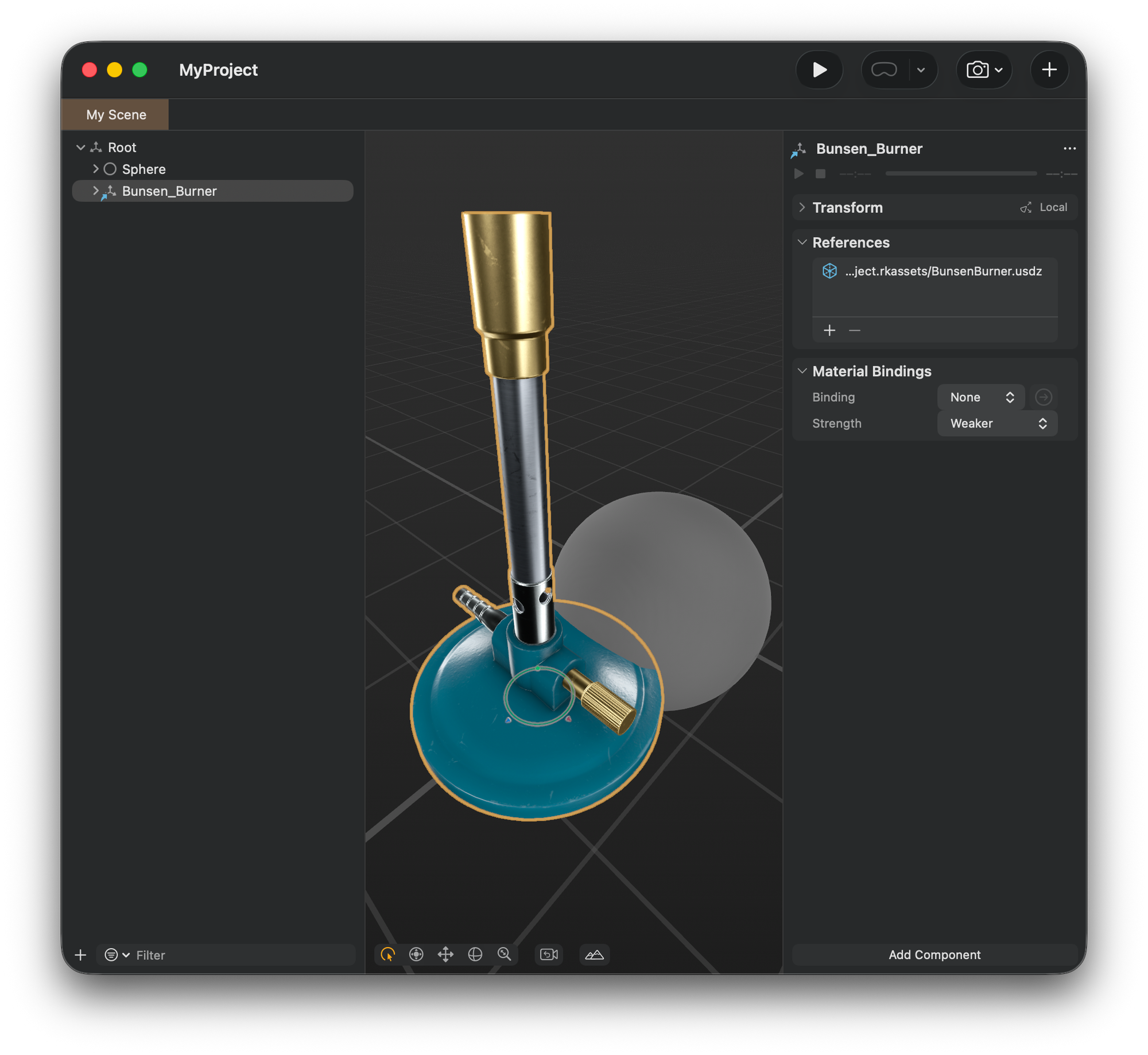
Task: Click the Play button in title bar
Action: (x=819, y=70)
